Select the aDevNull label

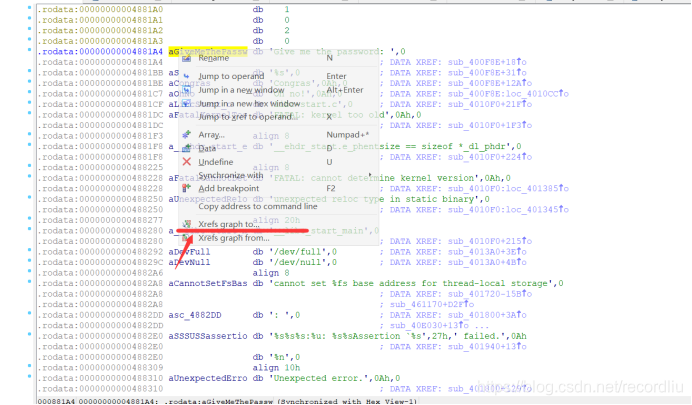[x=189, y=262]
